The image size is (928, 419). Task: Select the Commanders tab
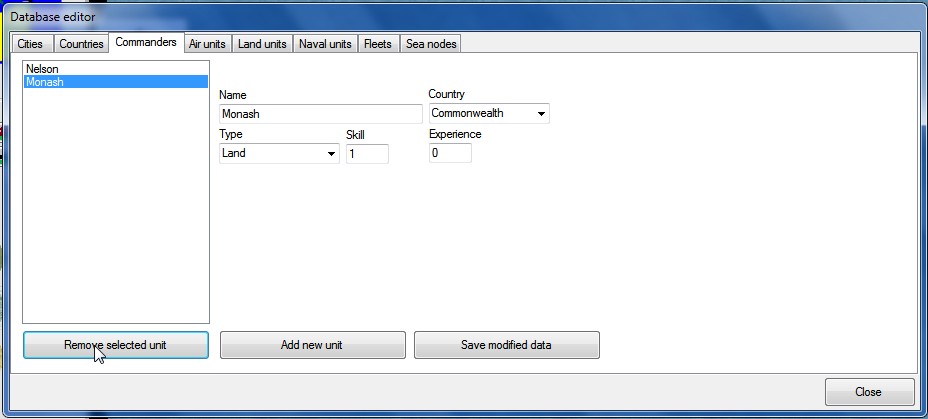146,42
